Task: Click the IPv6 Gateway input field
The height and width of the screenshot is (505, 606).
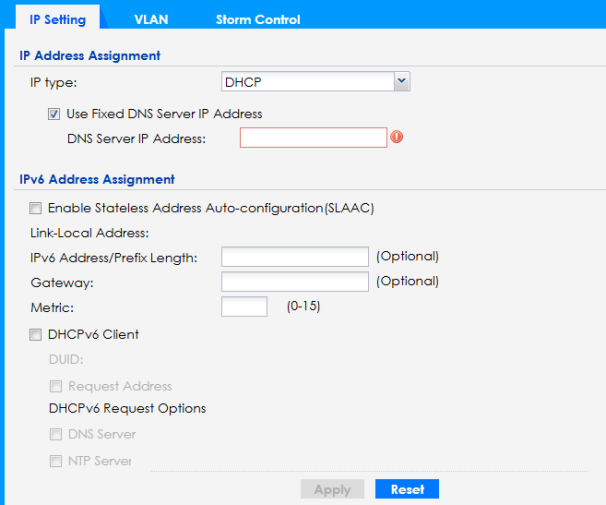Action: [295, 282]
